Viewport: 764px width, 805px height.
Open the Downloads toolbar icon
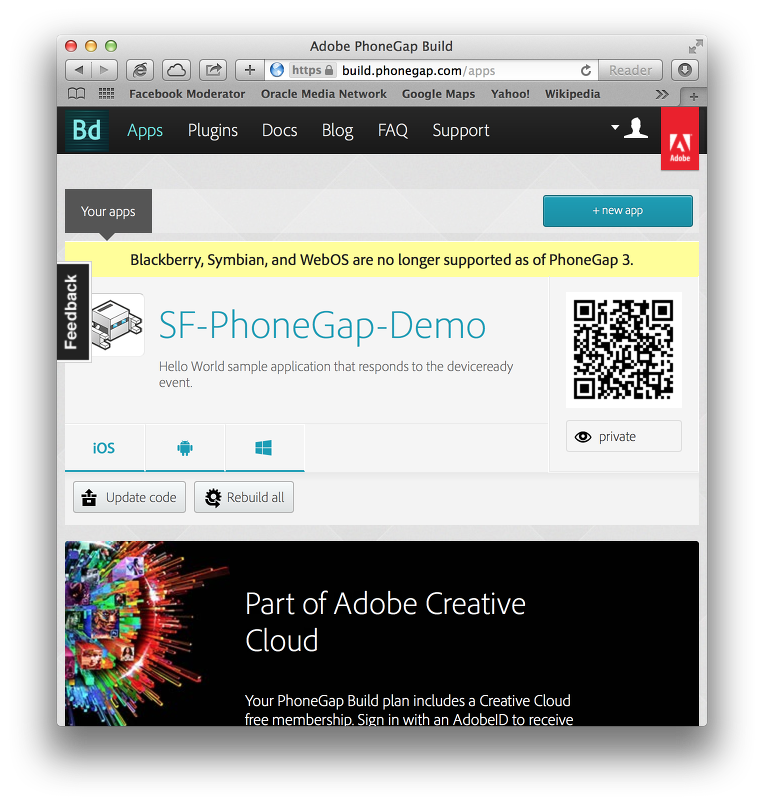684,70
